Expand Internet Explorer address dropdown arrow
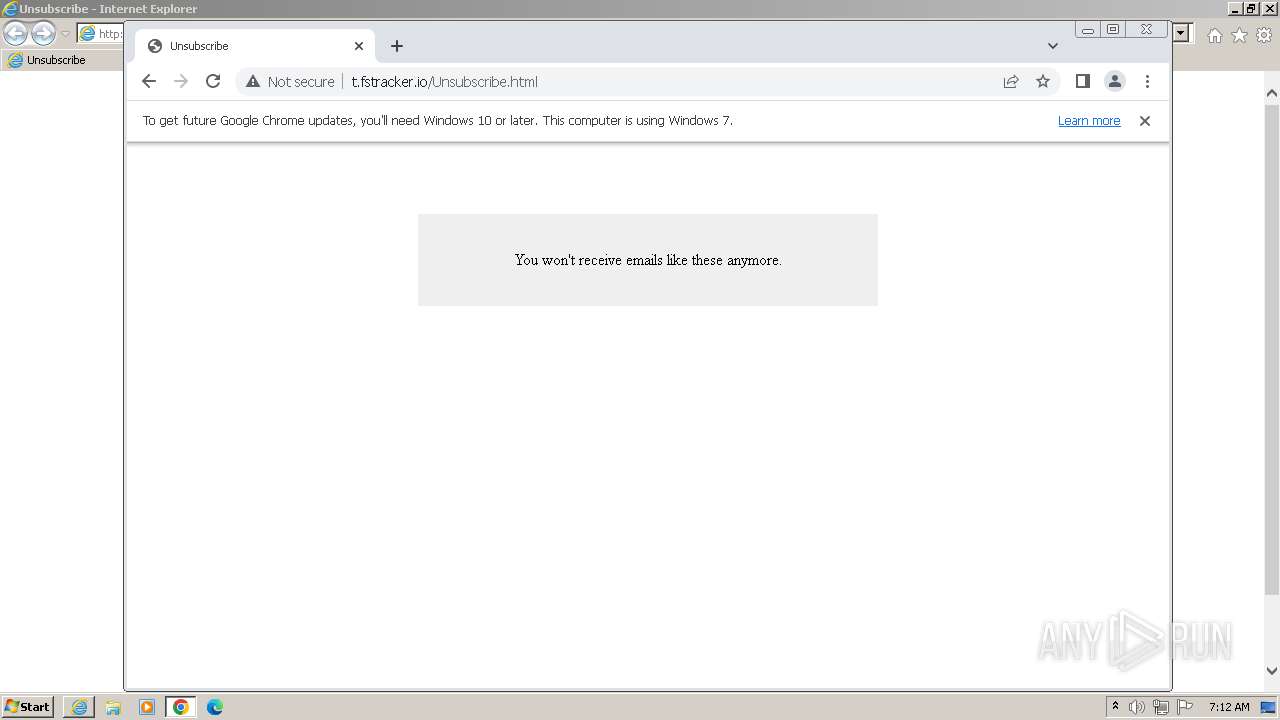Viewport: 1280px width, 720px height. (x=1181, y=34)
